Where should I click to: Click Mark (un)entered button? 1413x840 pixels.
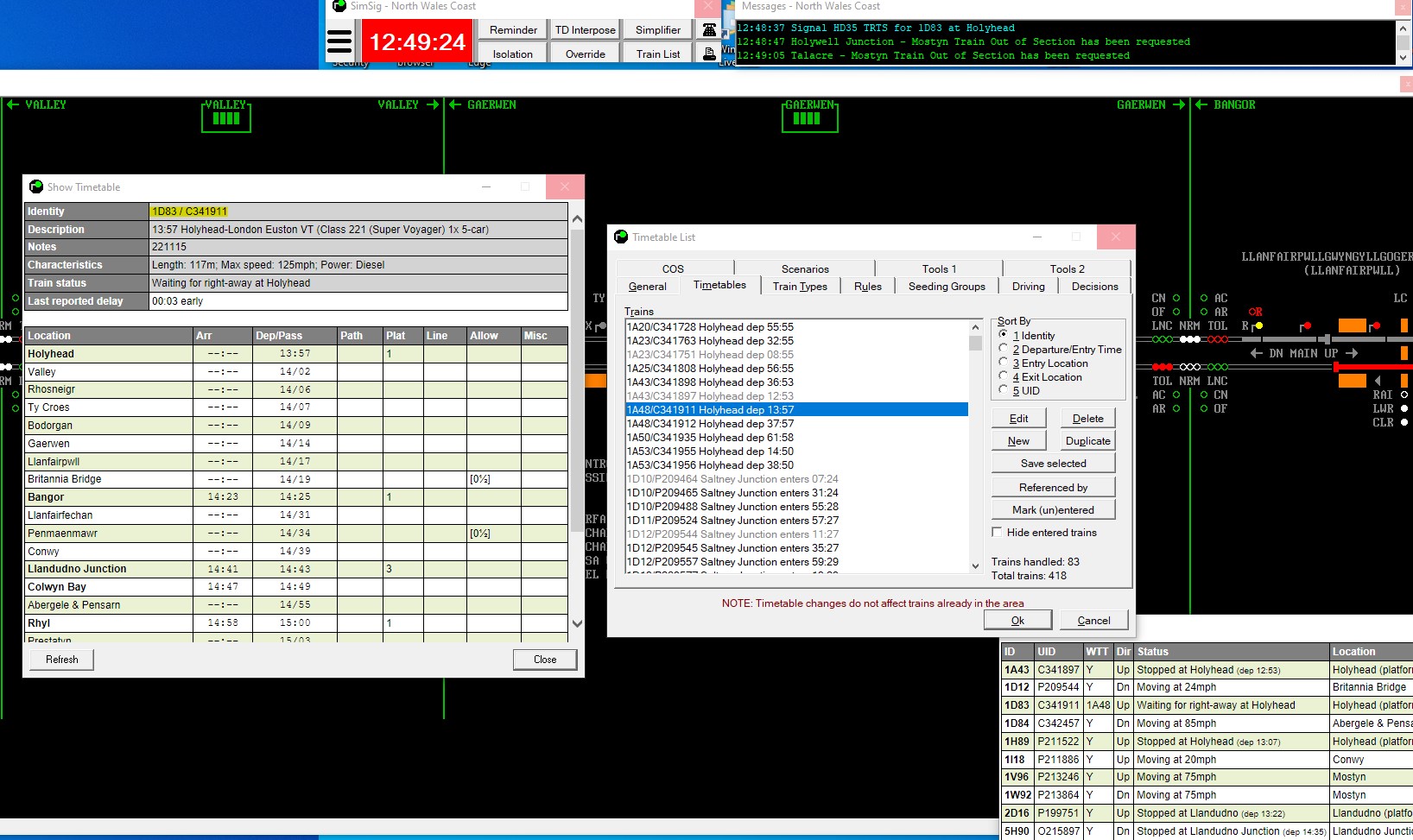[x=1053, y=509]
